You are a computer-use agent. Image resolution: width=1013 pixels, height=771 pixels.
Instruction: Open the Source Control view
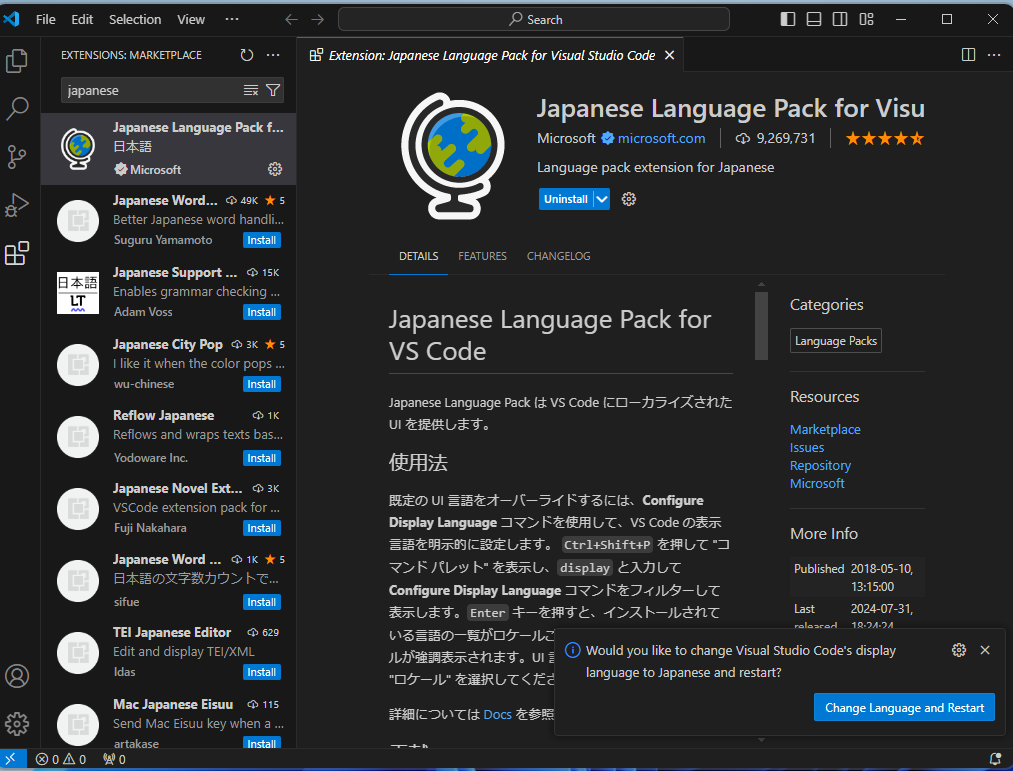pyautogui.click(x=16, y=157)
